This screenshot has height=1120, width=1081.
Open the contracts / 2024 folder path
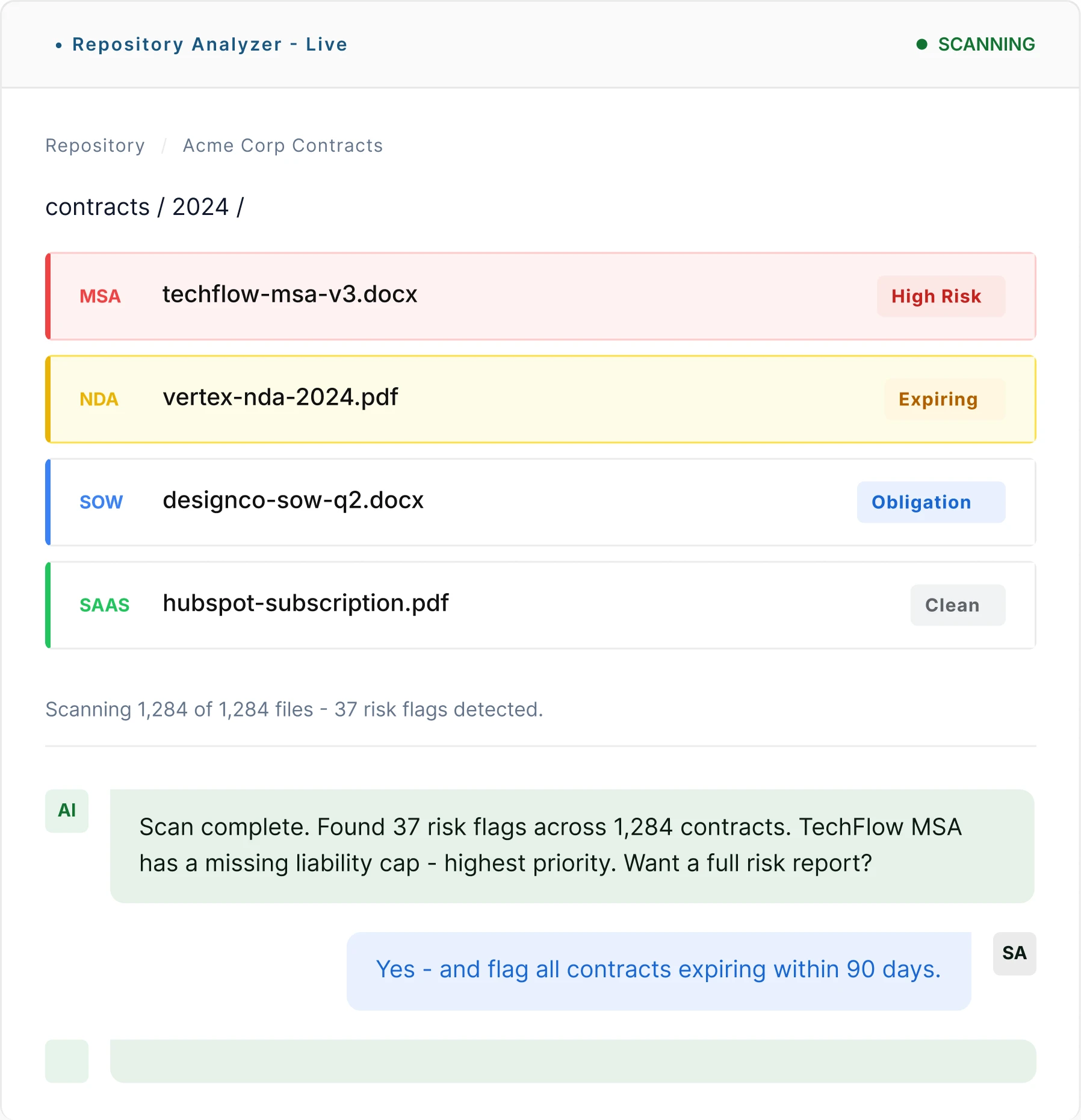point(144,207)
